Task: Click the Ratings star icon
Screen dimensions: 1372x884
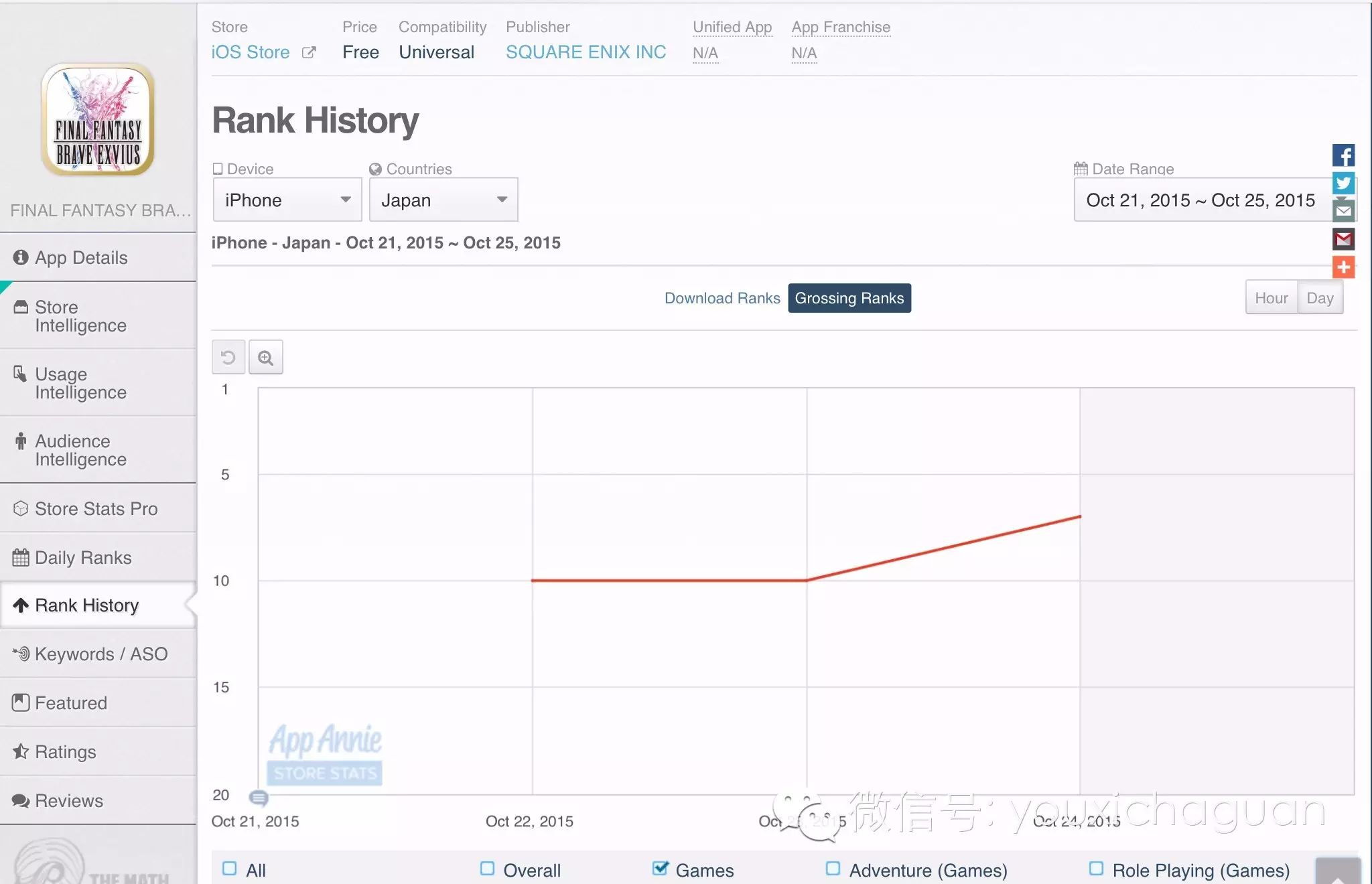Action: [21, 751]
